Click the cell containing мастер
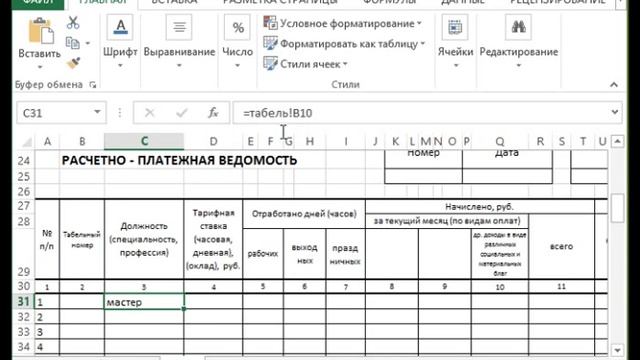This screenshot has width=640, height=360. point(144,302)
